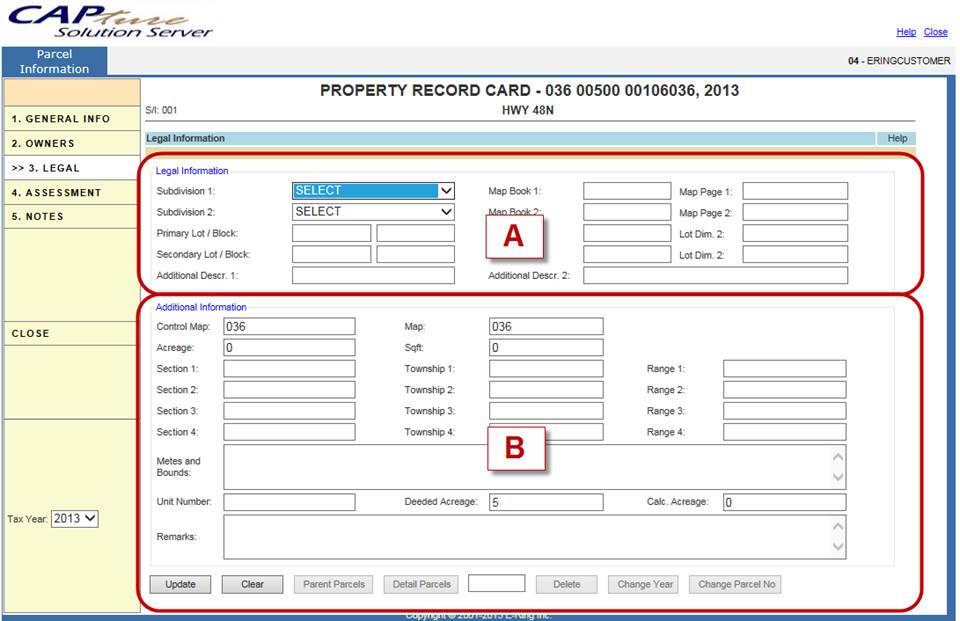Focus the Map Page 1 field
The image size is (960, 621).
click(795, 191)
